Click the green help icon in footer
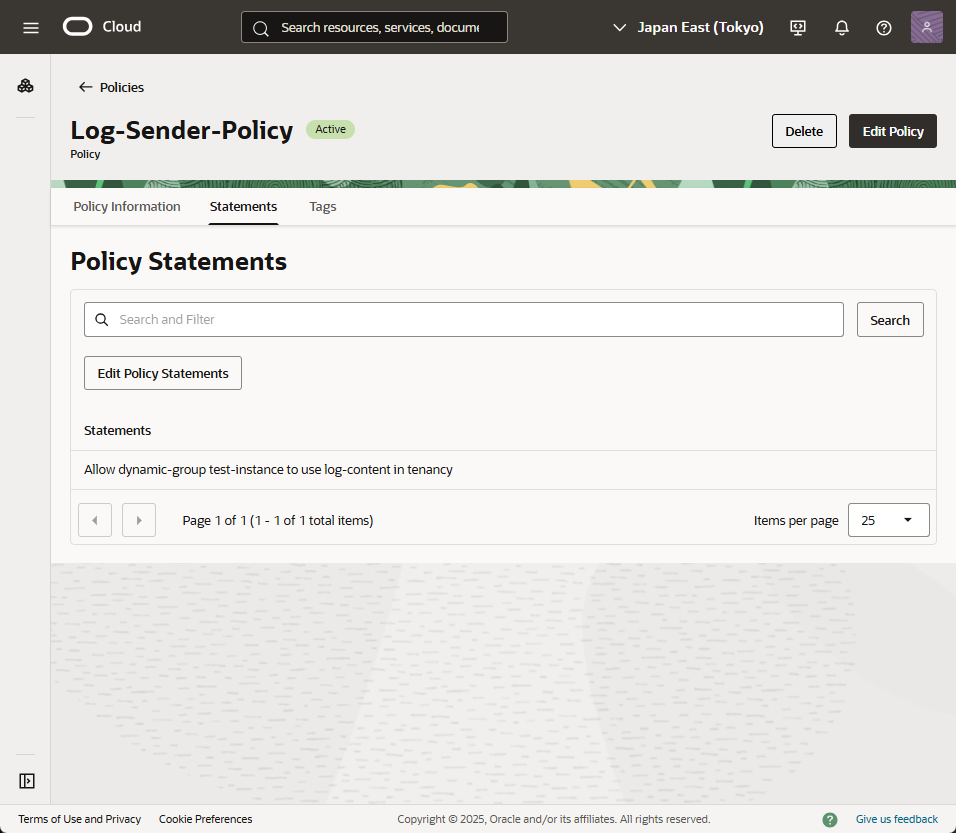The height and width of the screenshot is (833, 956). 830,819
